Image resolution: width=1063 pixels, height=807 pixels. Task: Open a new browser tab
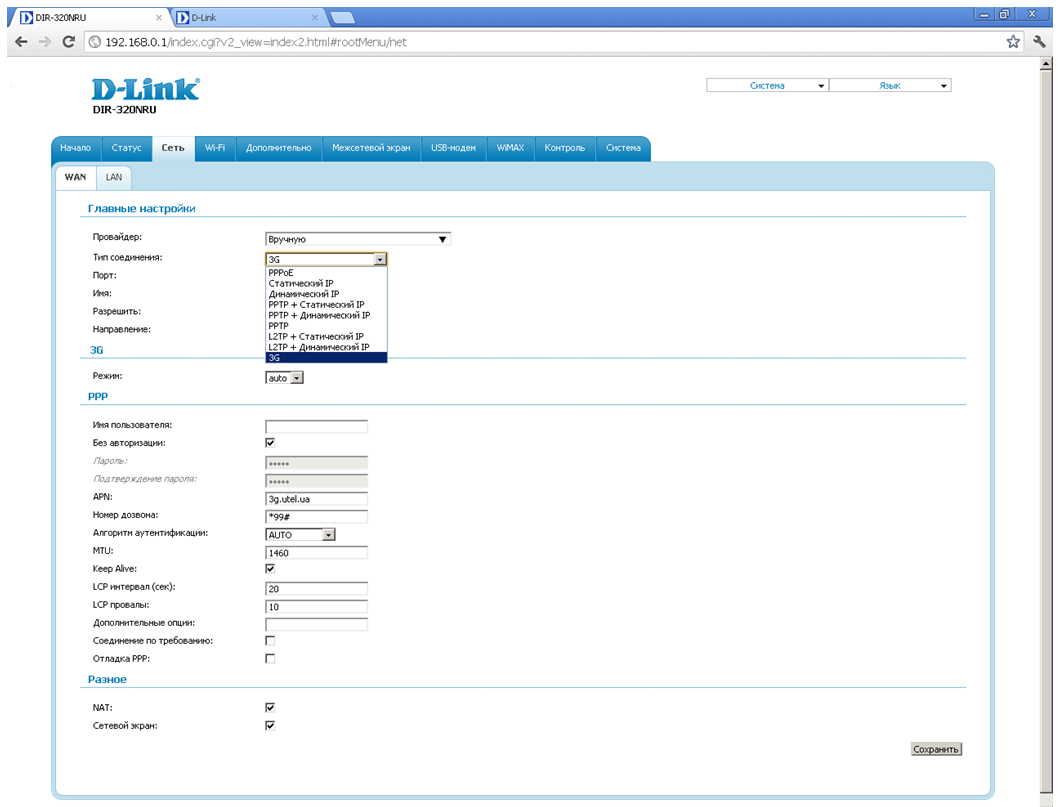(x=342, y=18)
